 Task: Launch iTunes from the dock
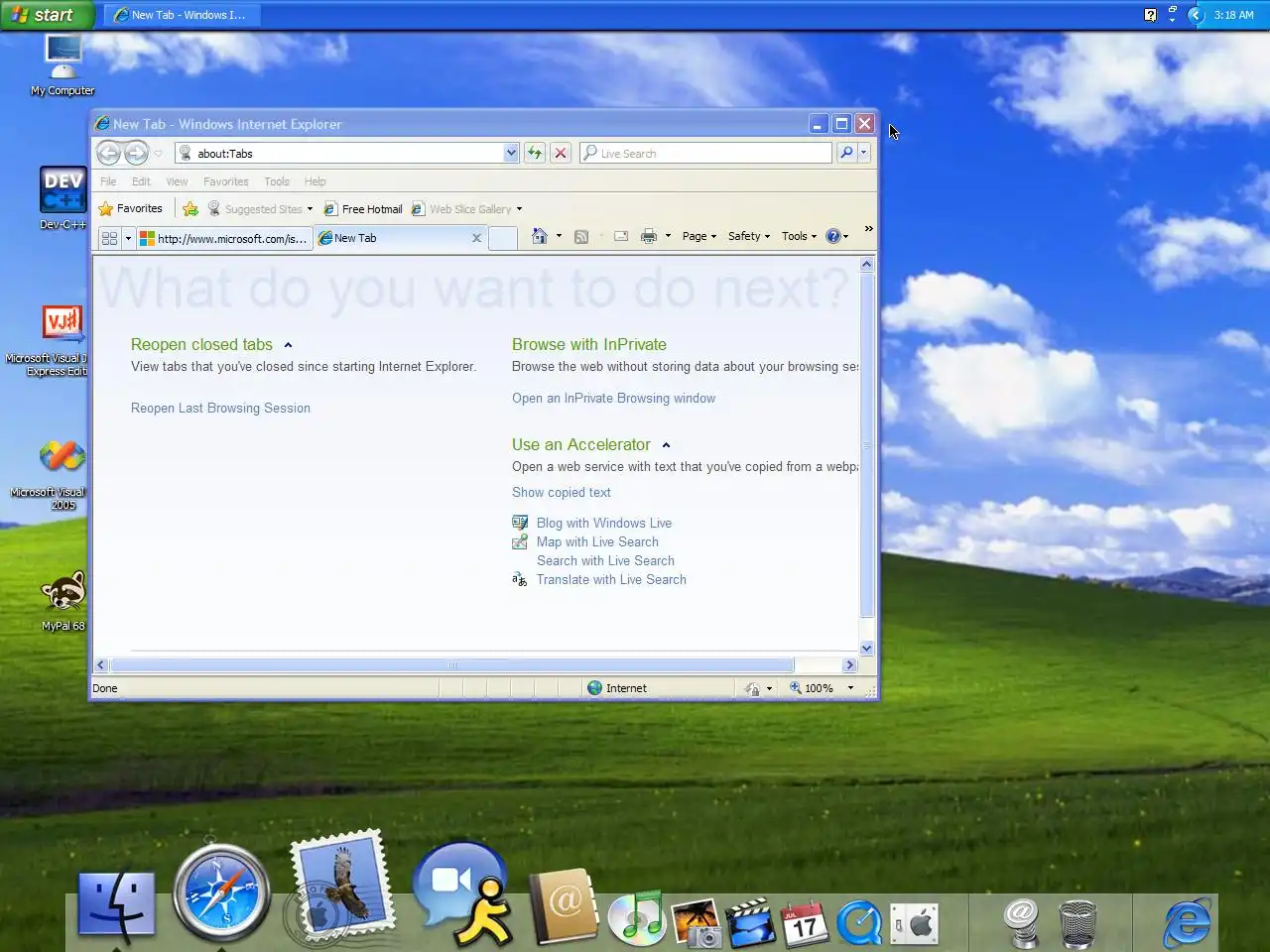[x=637, y=917]
